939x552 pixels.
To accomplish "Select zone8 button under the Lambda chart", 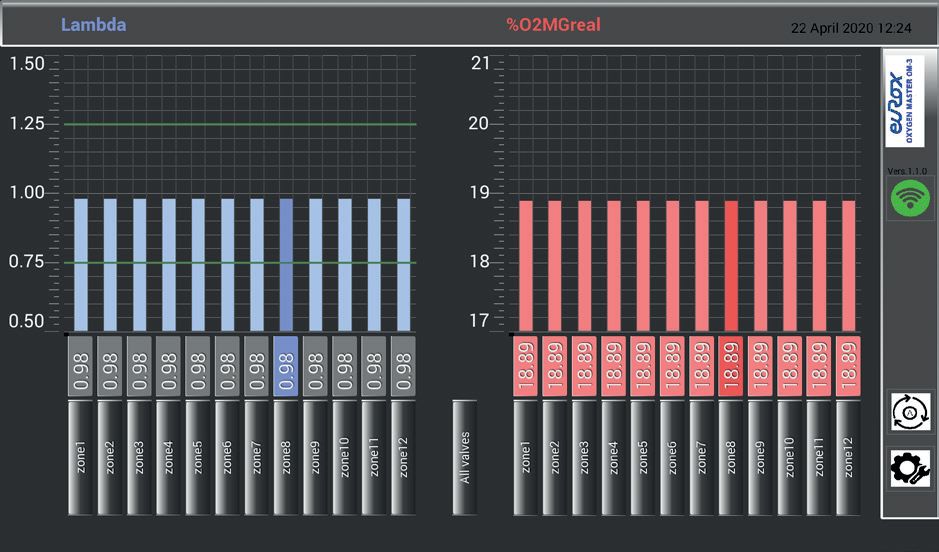I will click(286, 458).
